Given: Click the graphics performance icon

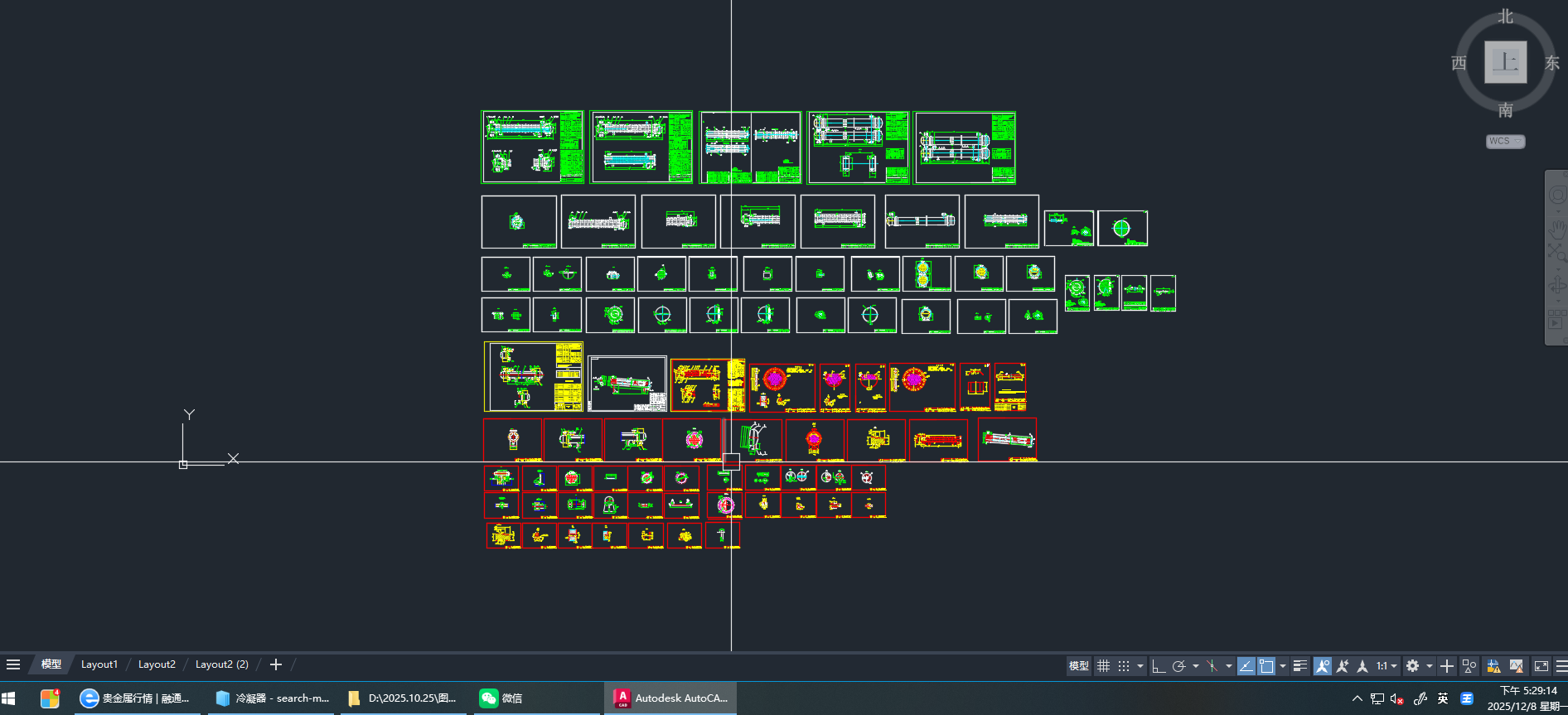Looking at the screenshot, I should (1517, 666).
